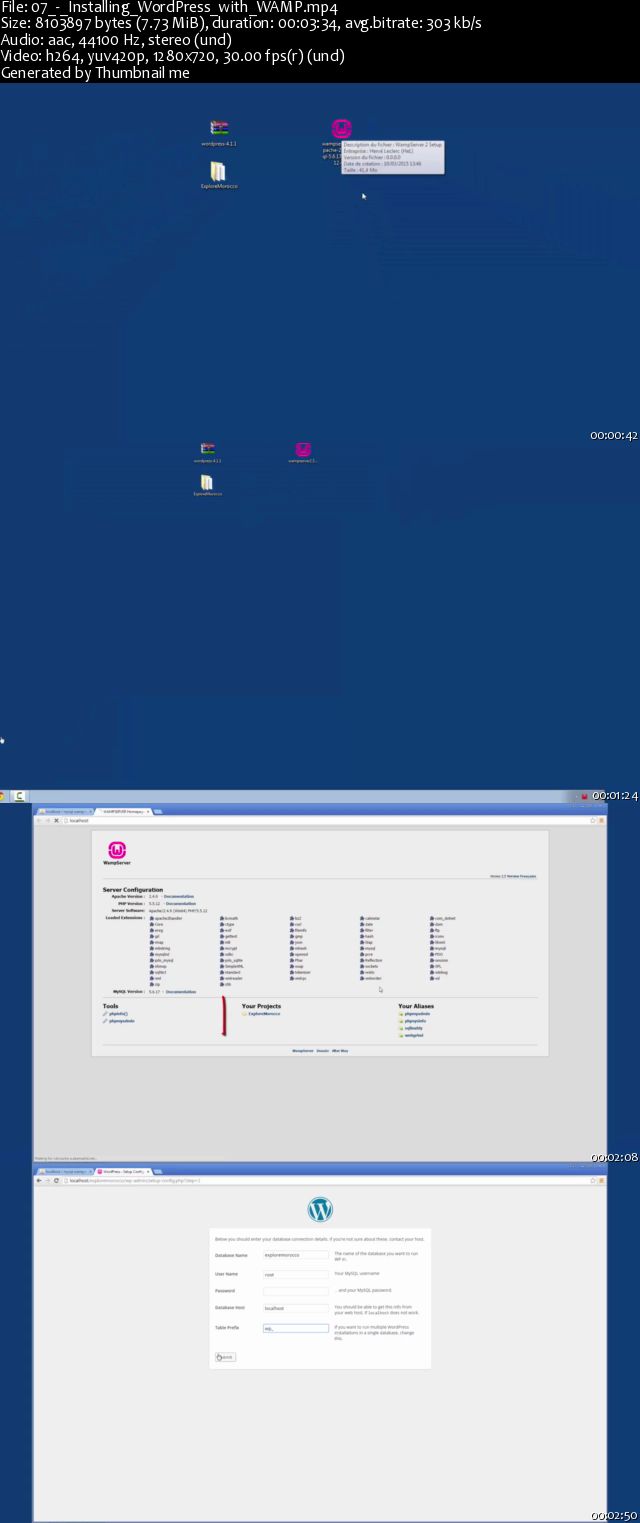Close the WordPress Setup Configuration tab
This screenshot has height=1523, width=640.
click(x=147, y=1171)
